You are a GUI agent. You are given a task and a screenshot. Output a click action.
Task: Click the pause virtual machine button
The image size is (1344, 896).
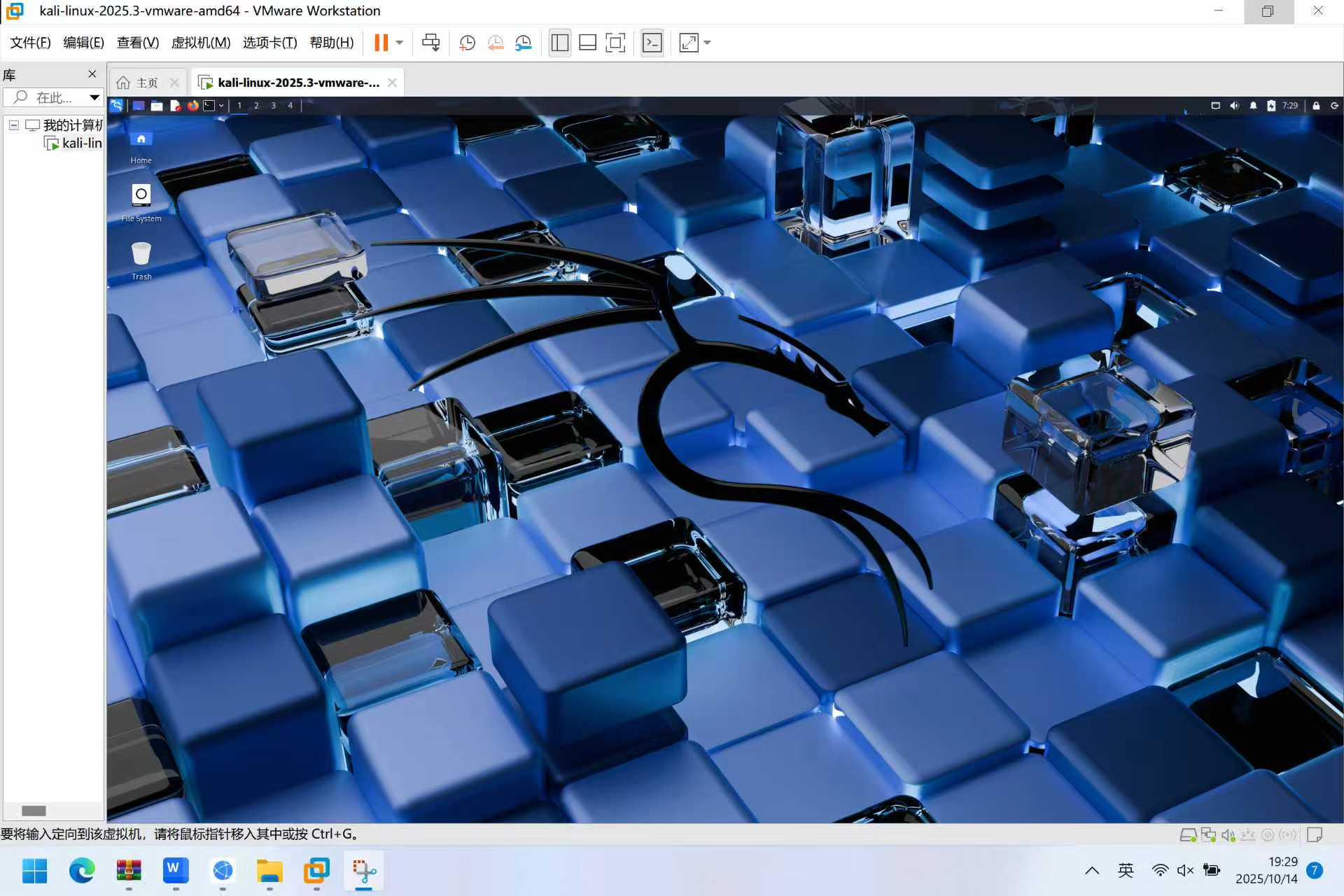point(381,43)
